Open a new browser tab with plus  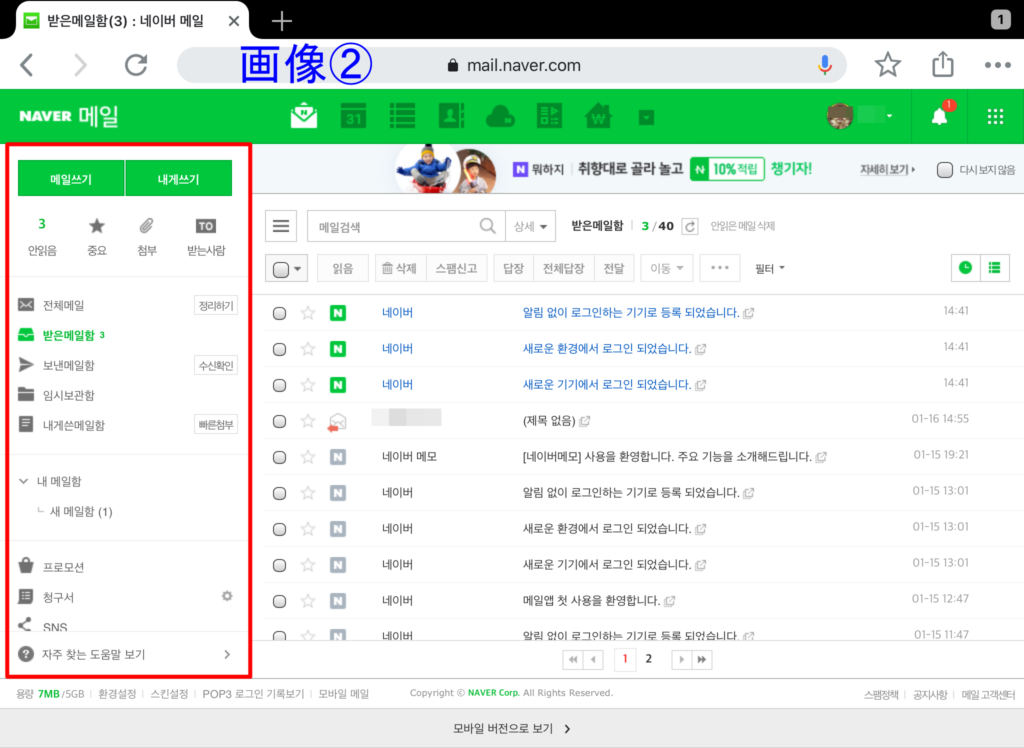point(281,21)
